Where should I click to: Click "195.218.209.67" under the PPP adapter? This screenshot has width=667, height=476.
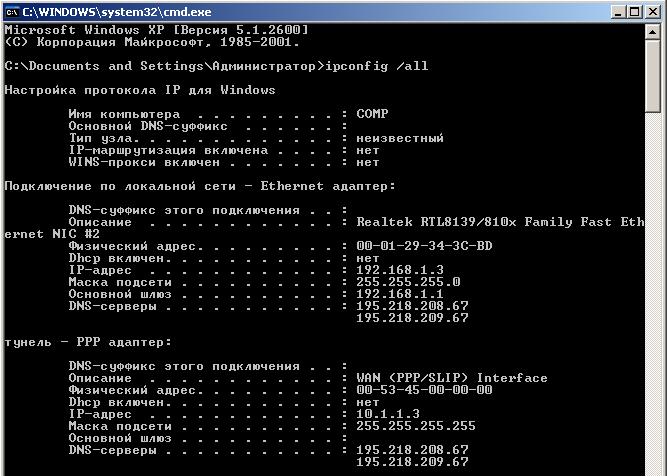412,461
